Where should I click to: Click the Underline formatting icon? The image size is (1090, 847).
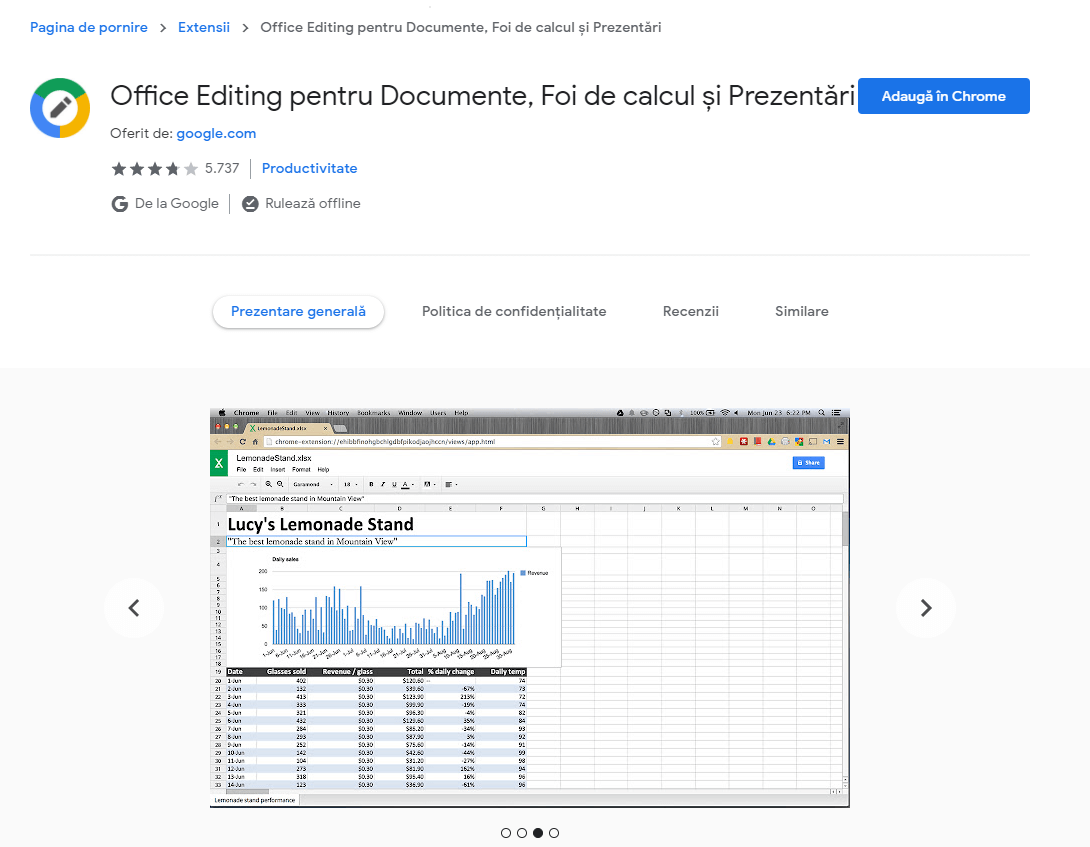coord(393,484)
